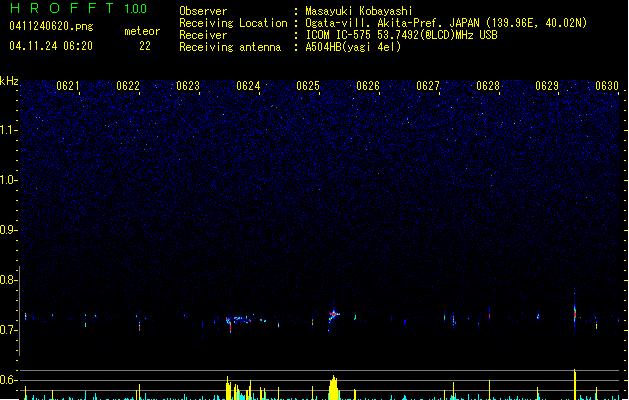
Task: Click the 0625 time axis marker
Action: coord(308,86)
